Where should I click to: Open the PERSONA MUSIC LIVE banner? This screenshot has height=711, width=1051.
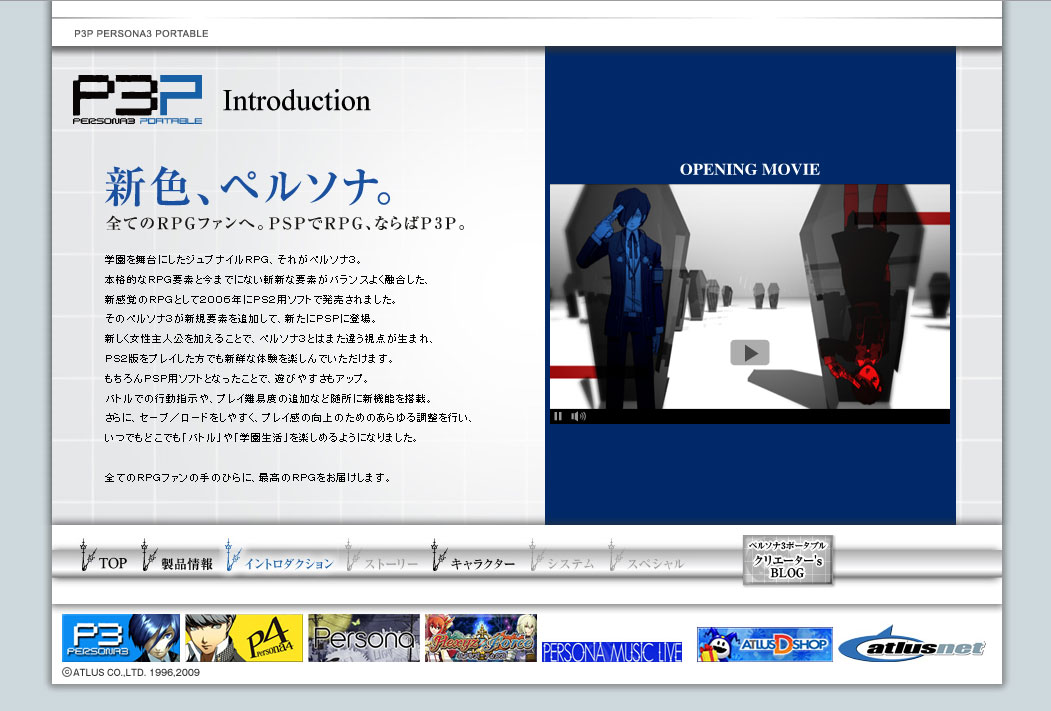(612, 651)
